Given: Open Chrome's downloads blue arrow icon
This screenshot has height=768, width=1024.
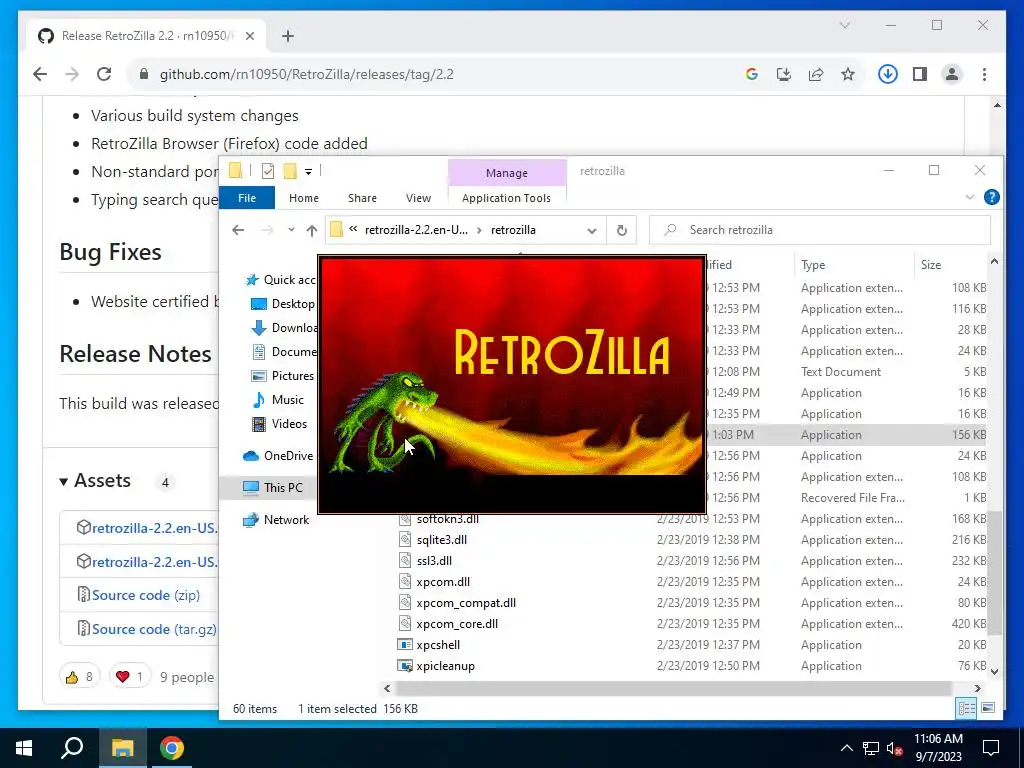Looking at the screenshot, I should tap(888, 74).
